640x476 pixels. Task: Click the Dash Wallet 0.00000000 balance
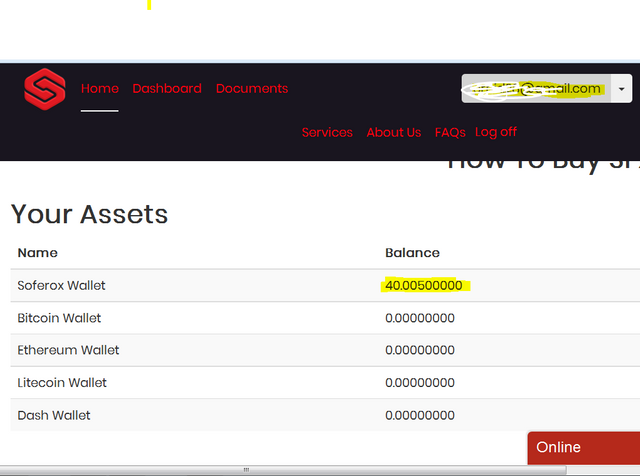coord(420,416)
